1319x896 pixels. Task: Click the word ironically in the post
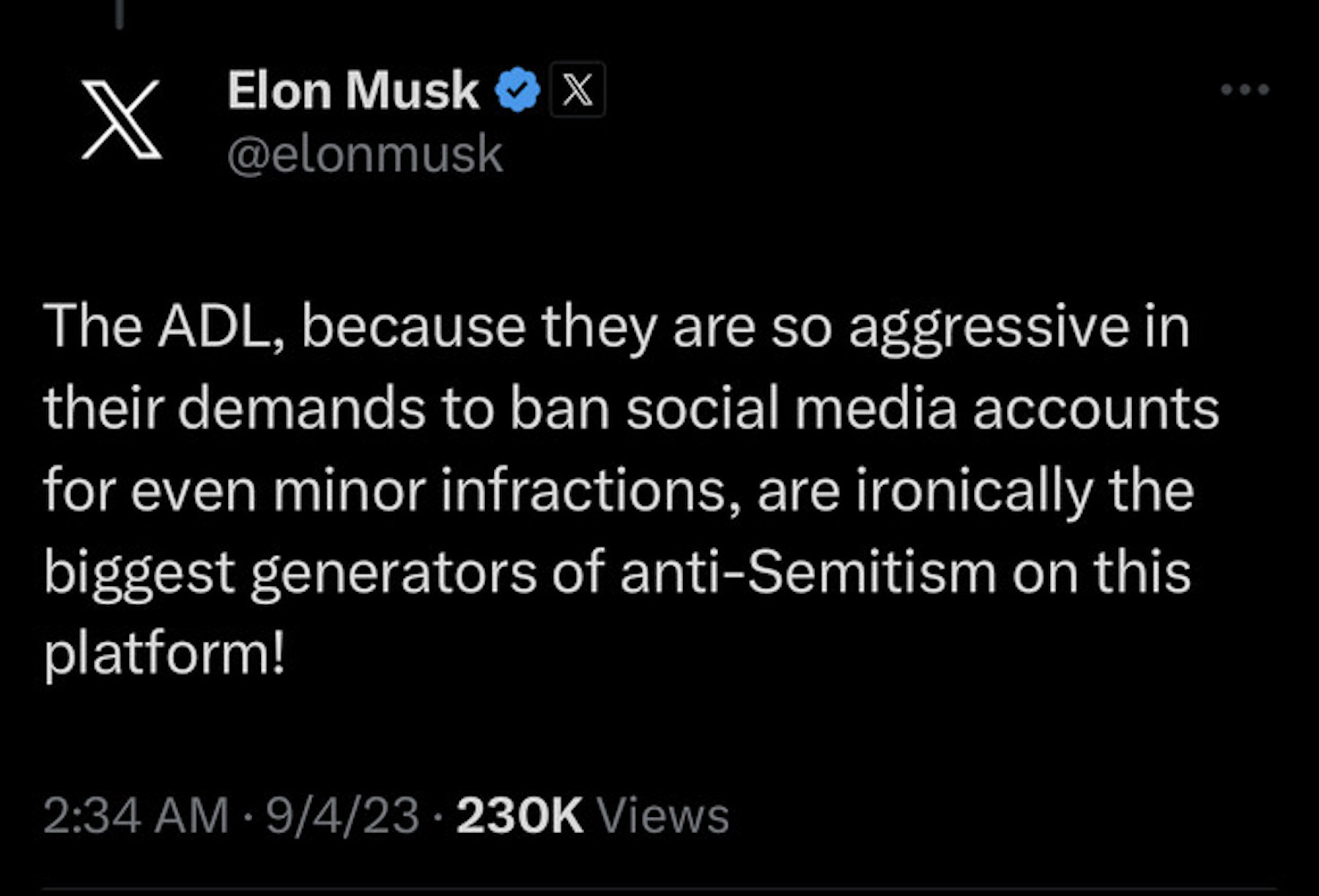click(974, 490)
